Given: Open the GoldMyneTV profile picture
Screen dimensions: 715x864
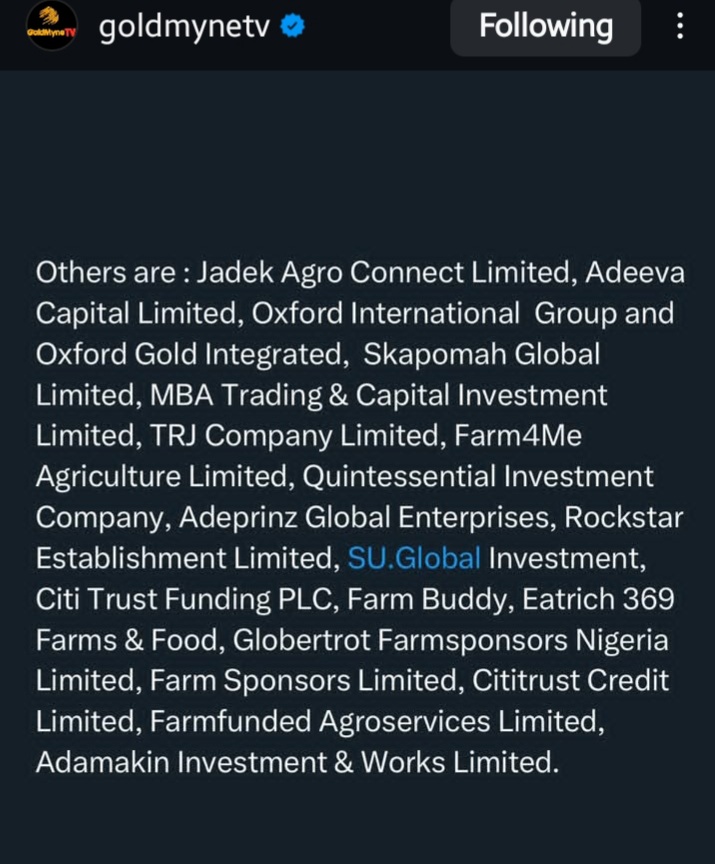Looking at the screenshot, I should [x=51, y=29].
